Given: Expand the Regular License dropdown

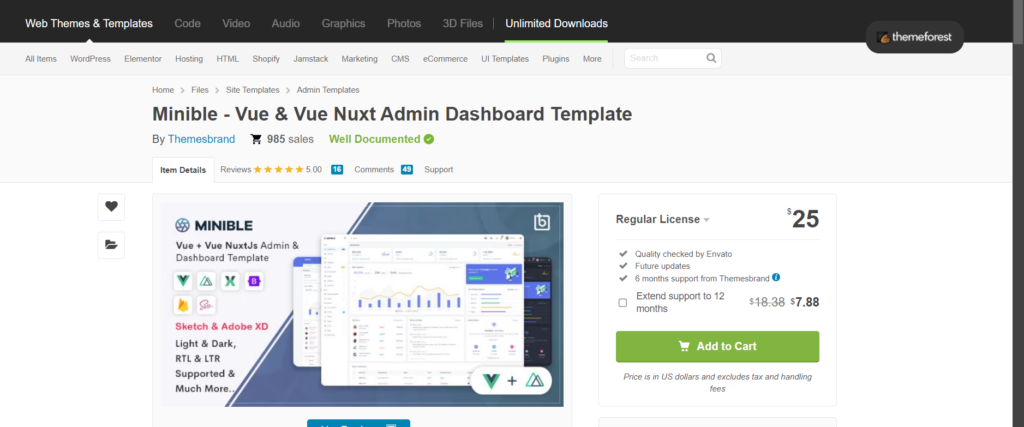Looking at the screenshot, I should 663,219.
